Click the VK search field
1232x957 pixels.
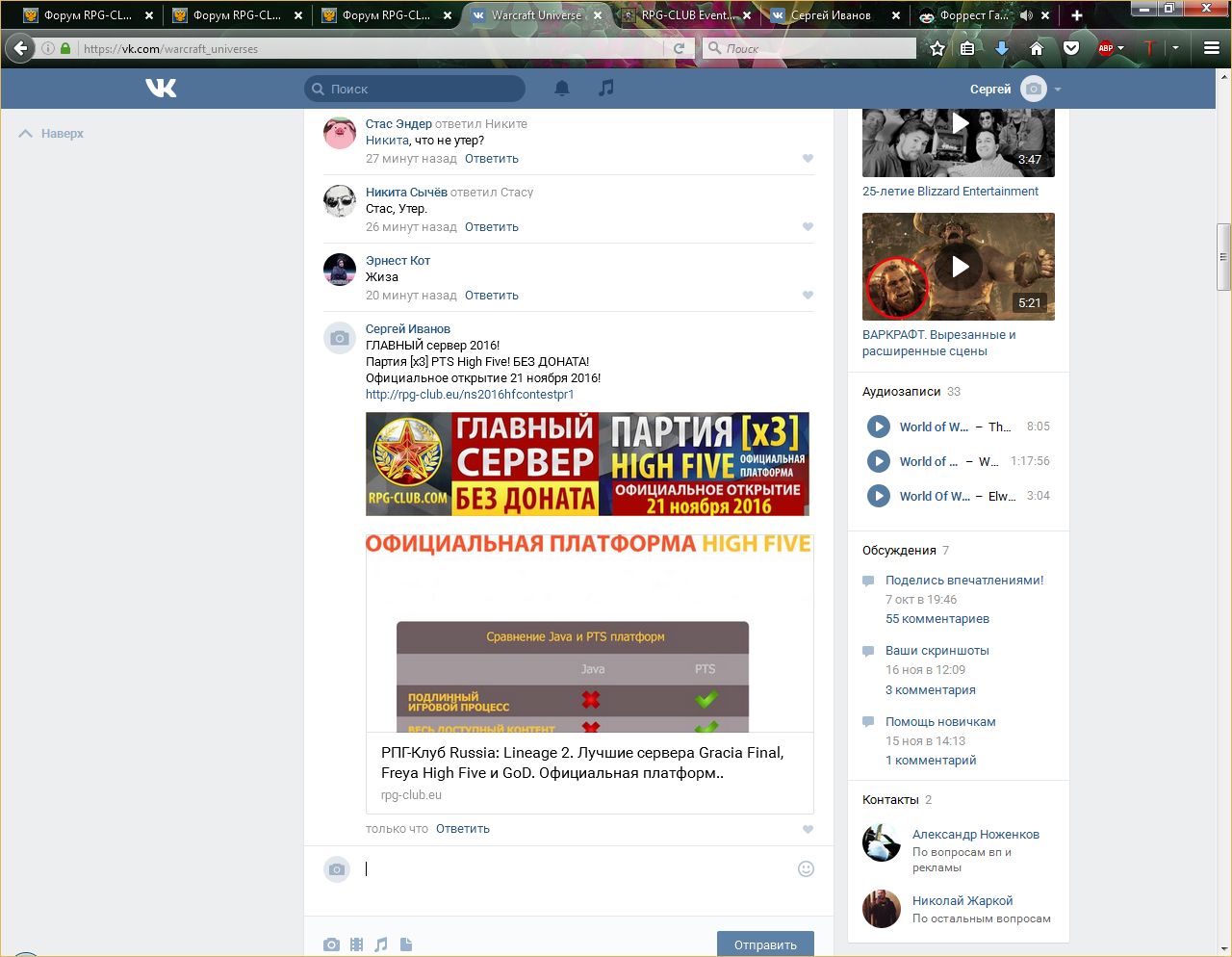point(415,89)
